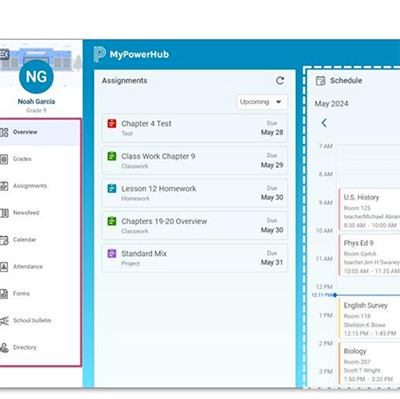
Task: Click the Overview grid icon
Action: coord(4,132)
